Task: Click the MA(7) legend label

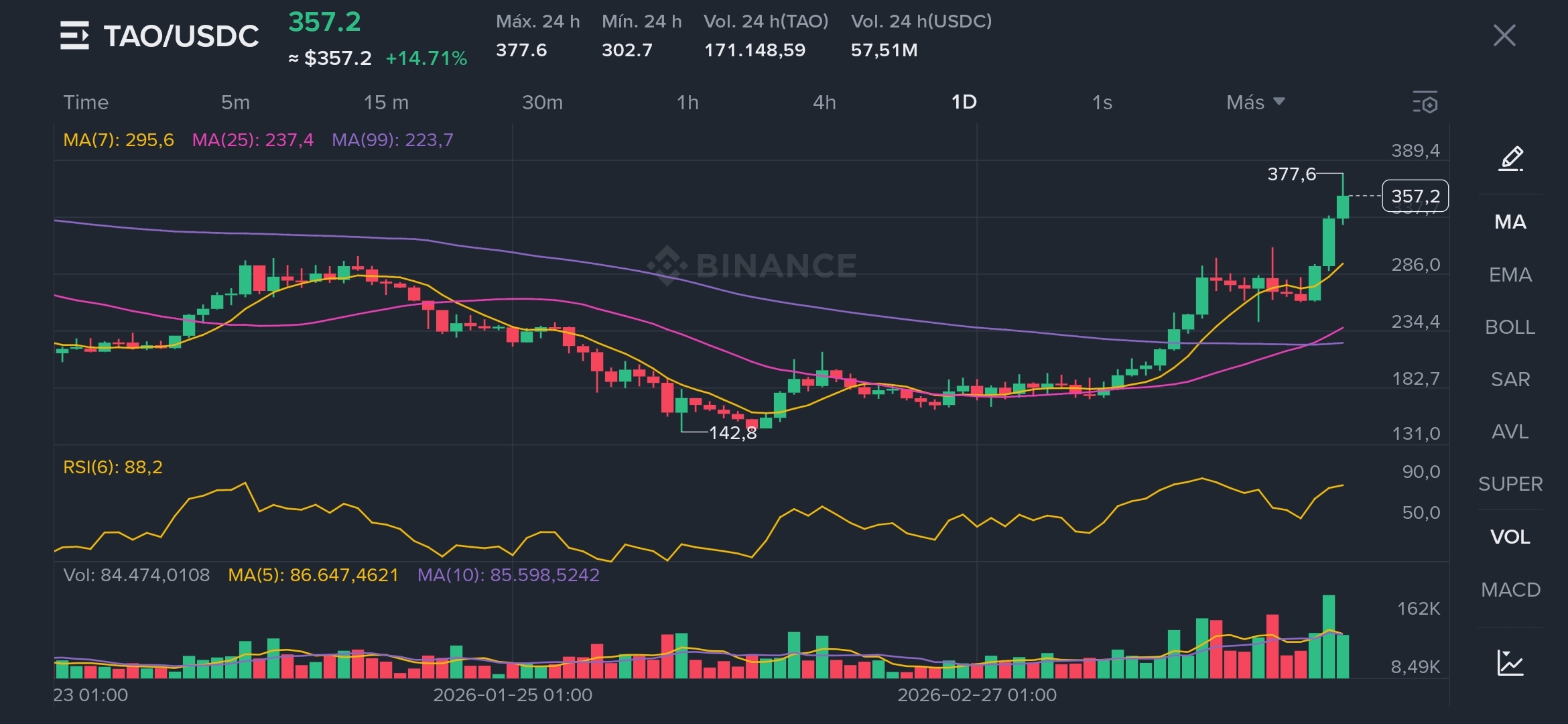Action: pyautogui.click(x=118, y=140)
